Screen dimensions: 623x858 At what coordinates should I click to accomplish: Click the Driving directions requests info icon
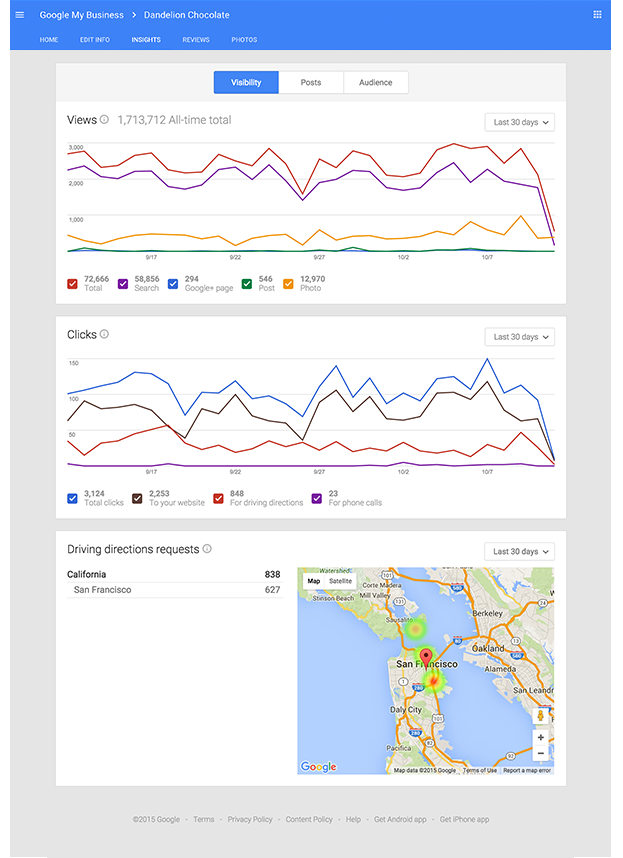pyautogui.click(x=207, y=549)
